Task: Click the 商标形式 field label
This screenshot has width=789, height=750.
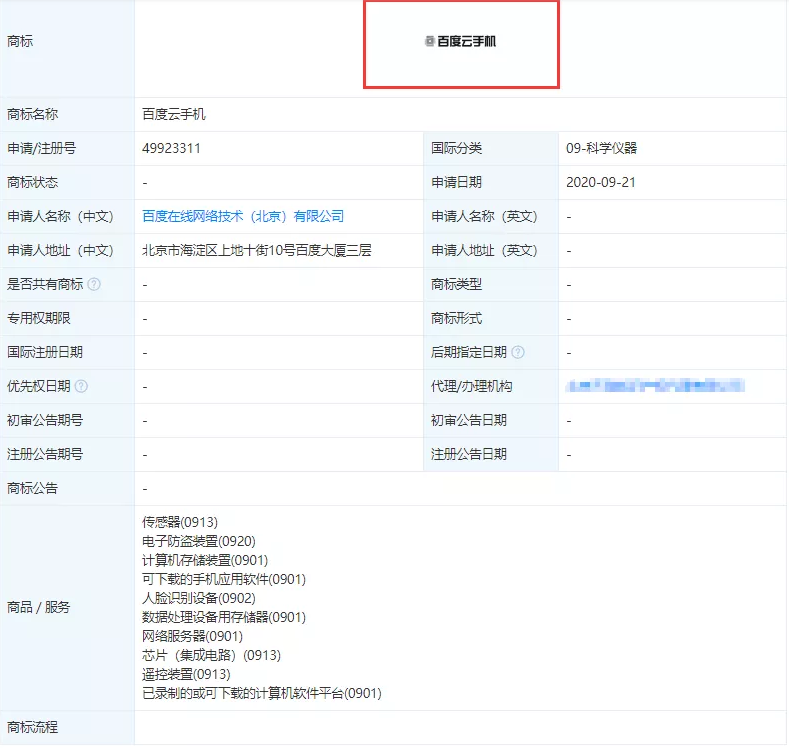Action: click(x=456, y=318)
